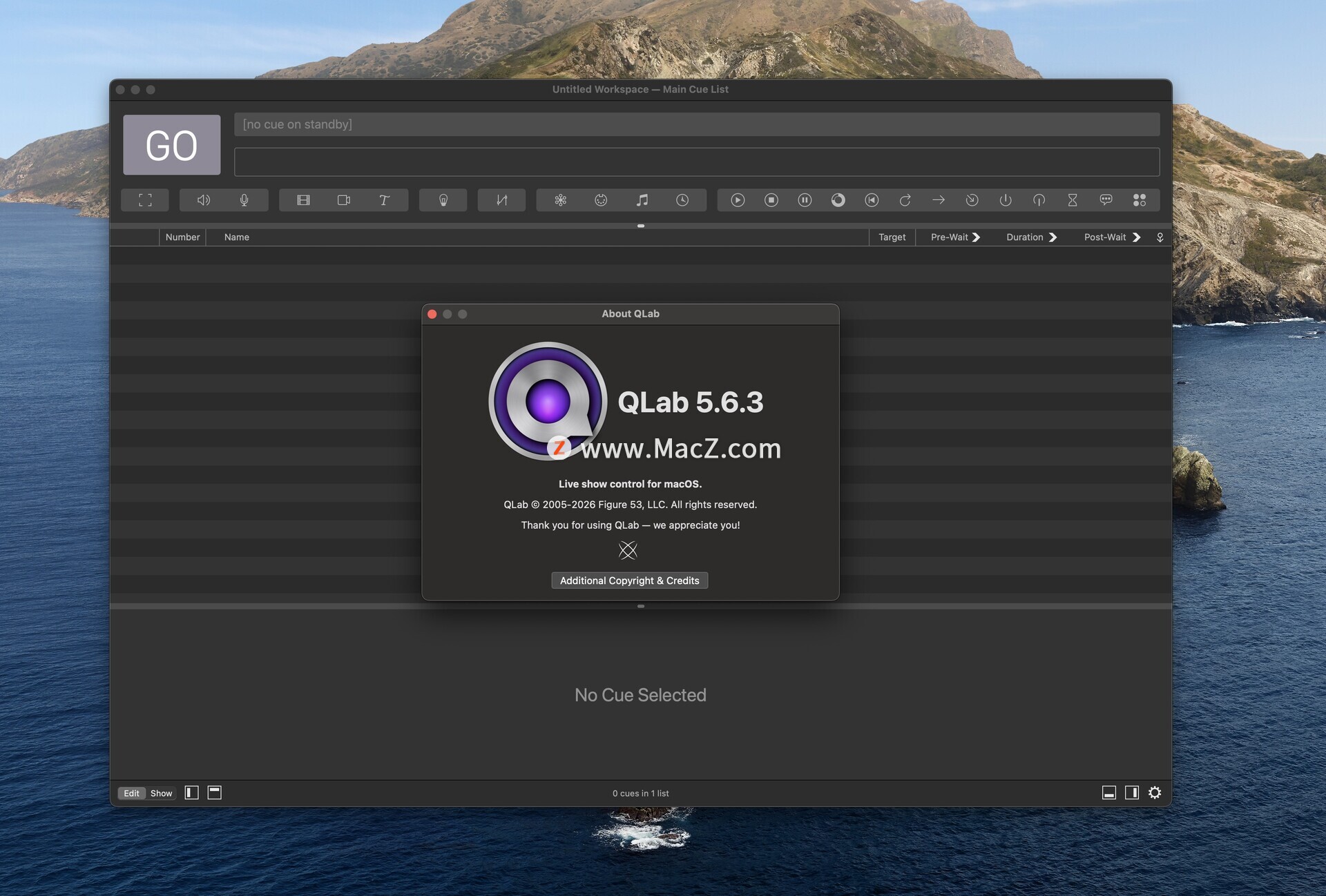Toggle the top-panel layout icon beside the sidebar icon
Image resolution: width=1326 pixels, height=896 pixels.
(215, 792)
